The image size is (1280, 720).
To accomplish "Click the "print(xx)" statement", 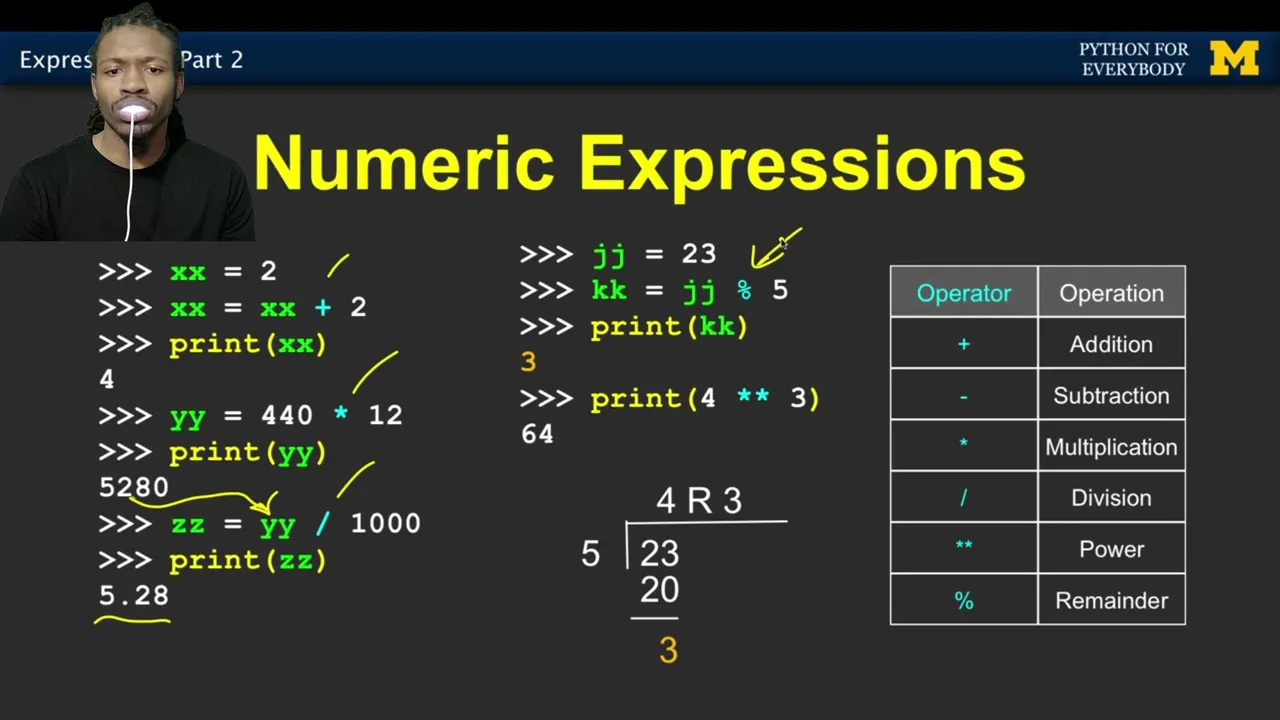I will tap(248, 345).
